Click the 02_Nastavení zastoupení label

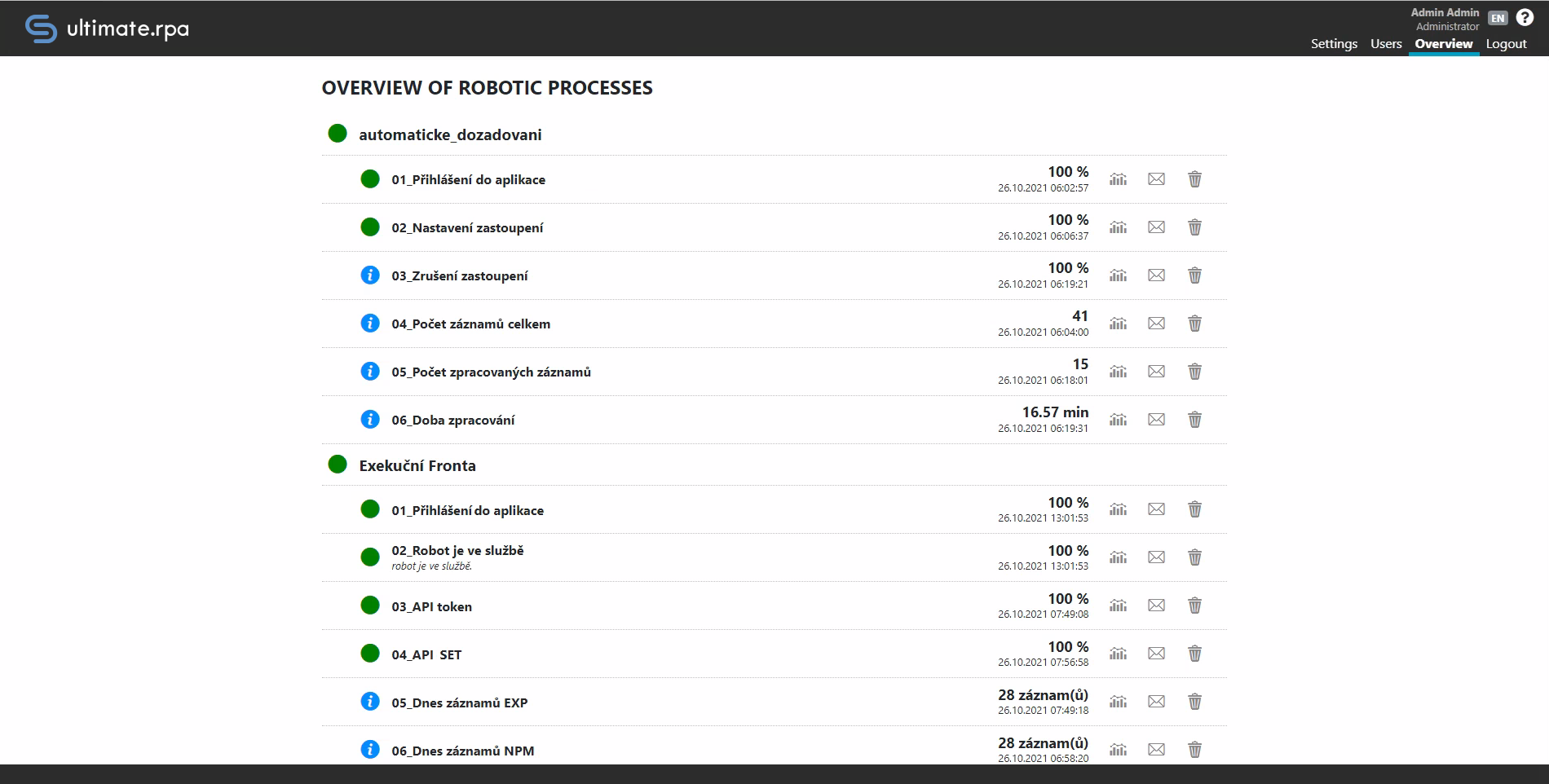pyautogui.click(x=467, y=228)
